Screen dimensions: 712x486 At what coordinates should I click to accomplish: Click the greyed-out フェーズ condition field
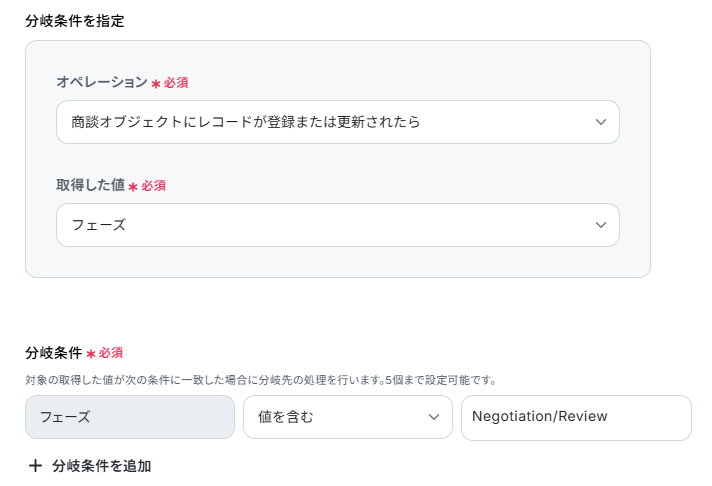130,417
